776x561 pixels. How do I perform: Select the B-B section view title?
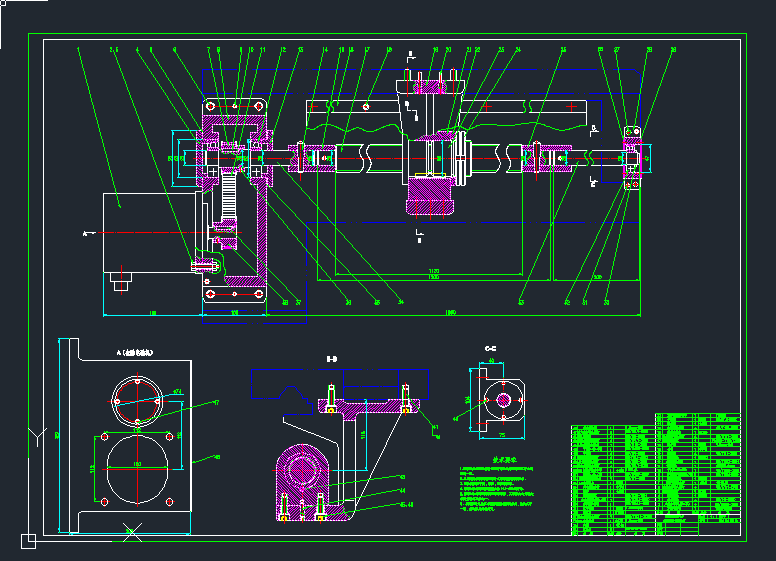(331, 358)
